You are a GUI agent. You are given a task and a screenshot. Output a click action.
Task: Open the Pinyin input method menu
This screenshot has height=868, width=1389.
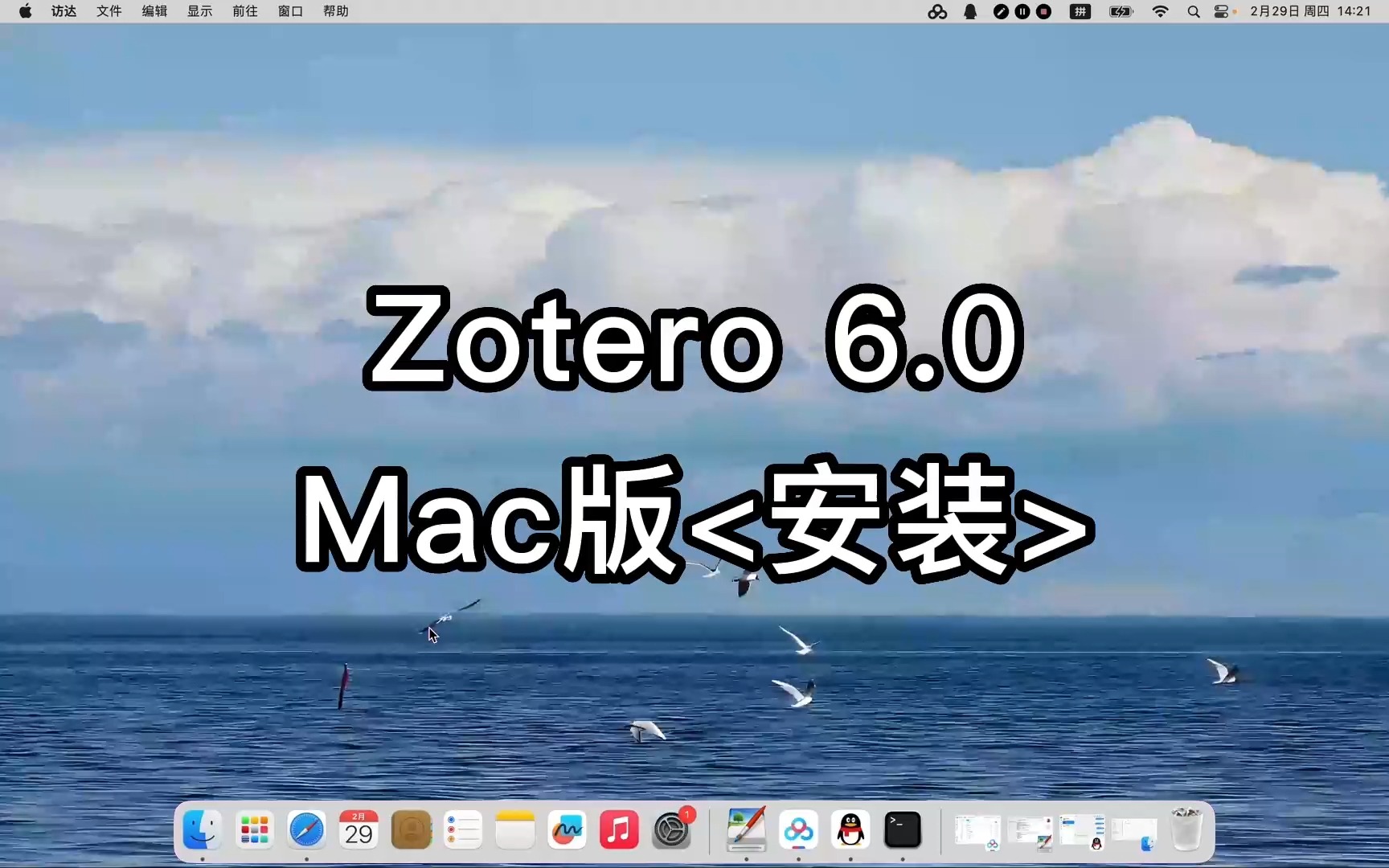tap(1080, 11)
